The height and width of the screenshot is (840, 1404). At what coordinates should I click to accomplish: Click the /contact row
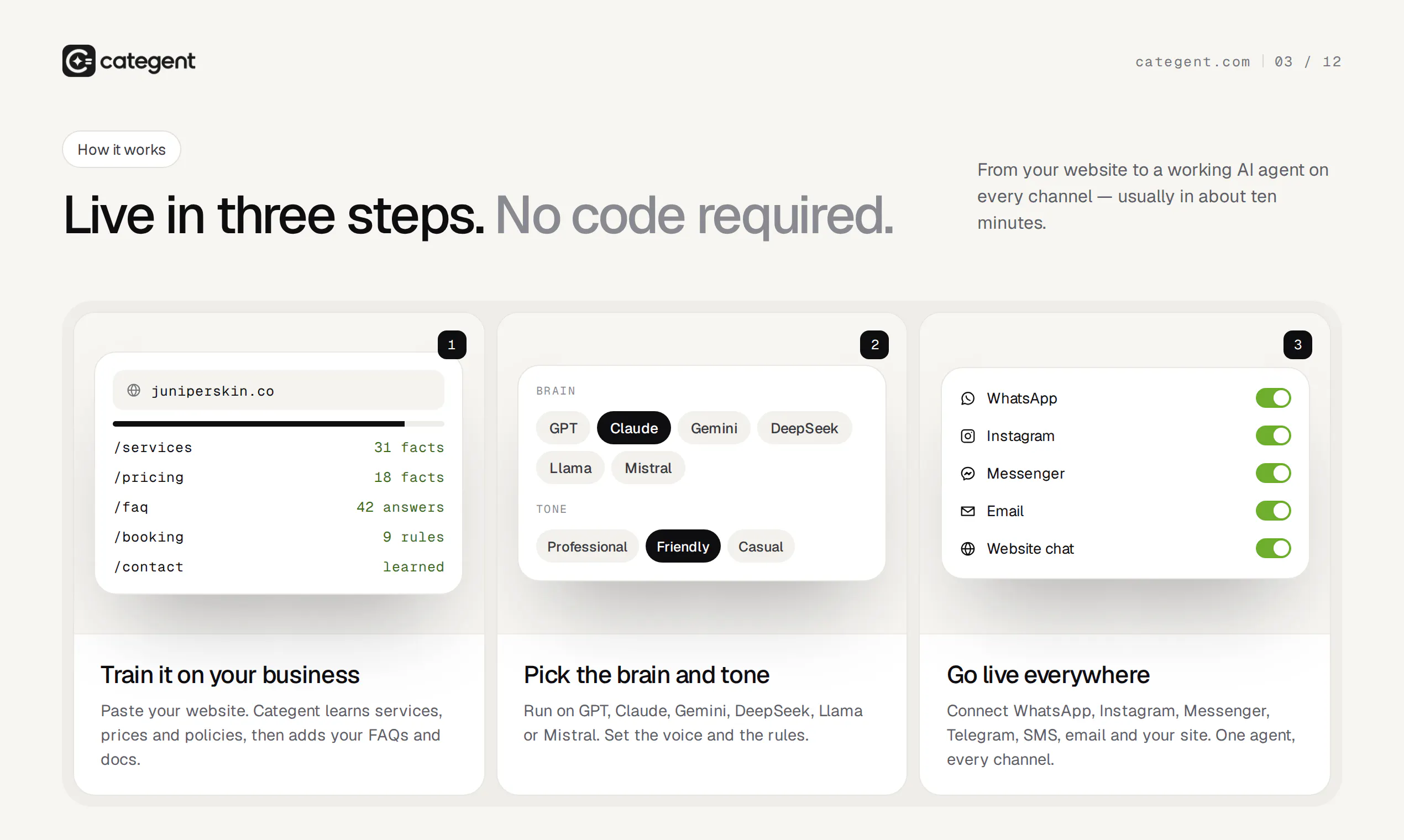(x=278, y=566)
